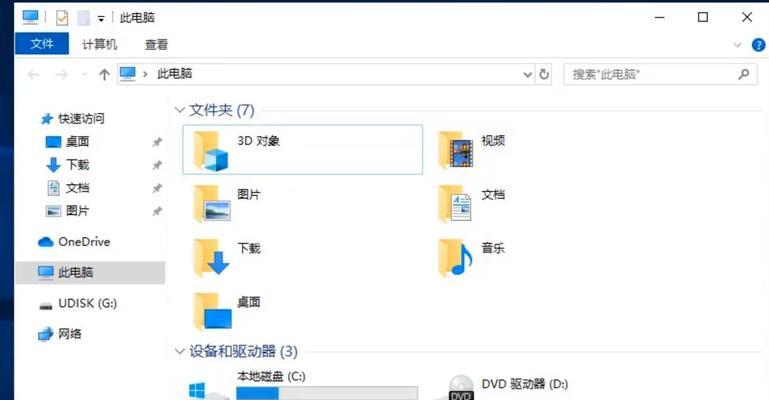Screen dimensions: 769x400
Task: Click the back navigation arrow
Action: click(33, 75)
